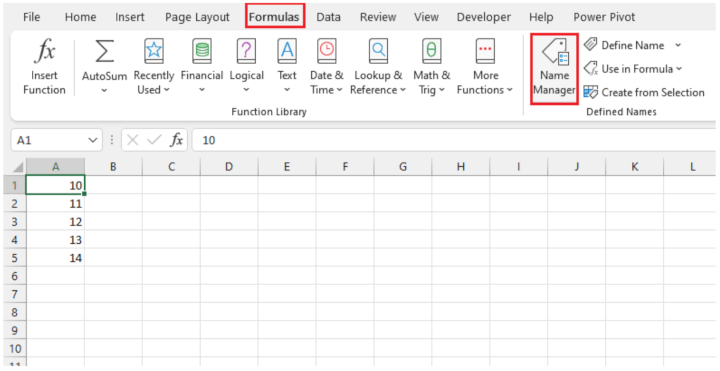
Task: Select the Formulas tab
Action: coord(274,17)
